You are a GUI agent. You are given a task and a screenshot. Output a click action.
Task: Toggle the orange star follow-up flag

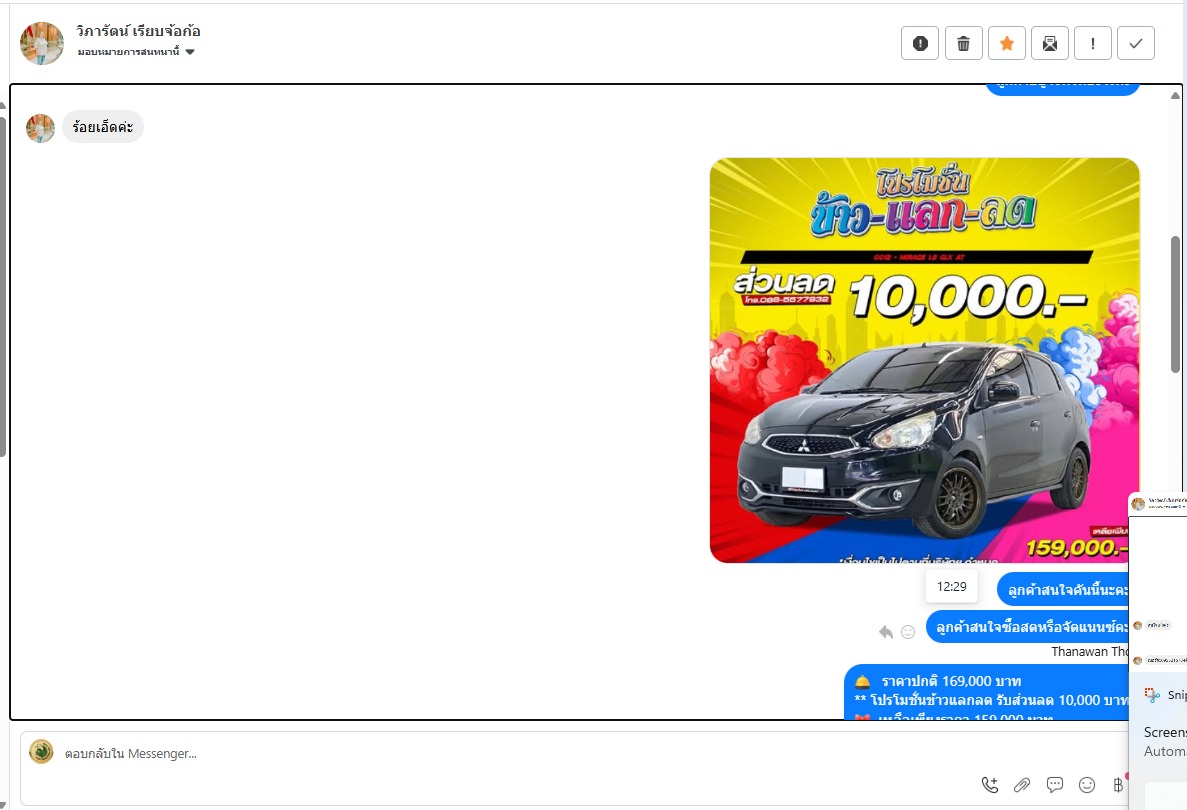[x=1006, y=43]
